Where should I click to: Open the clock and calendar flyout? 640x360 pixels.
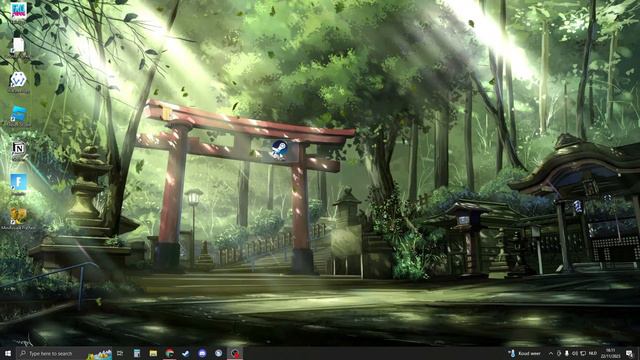click(611, 353)
